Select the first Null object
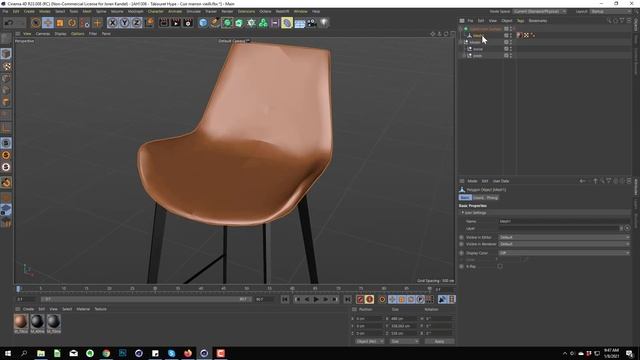 [475, 42]
